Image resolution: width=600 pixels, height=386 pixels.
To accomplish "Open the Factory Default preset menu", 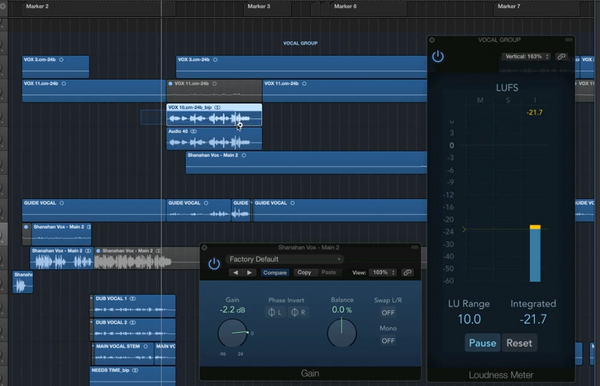I will (x=284, y=259).
